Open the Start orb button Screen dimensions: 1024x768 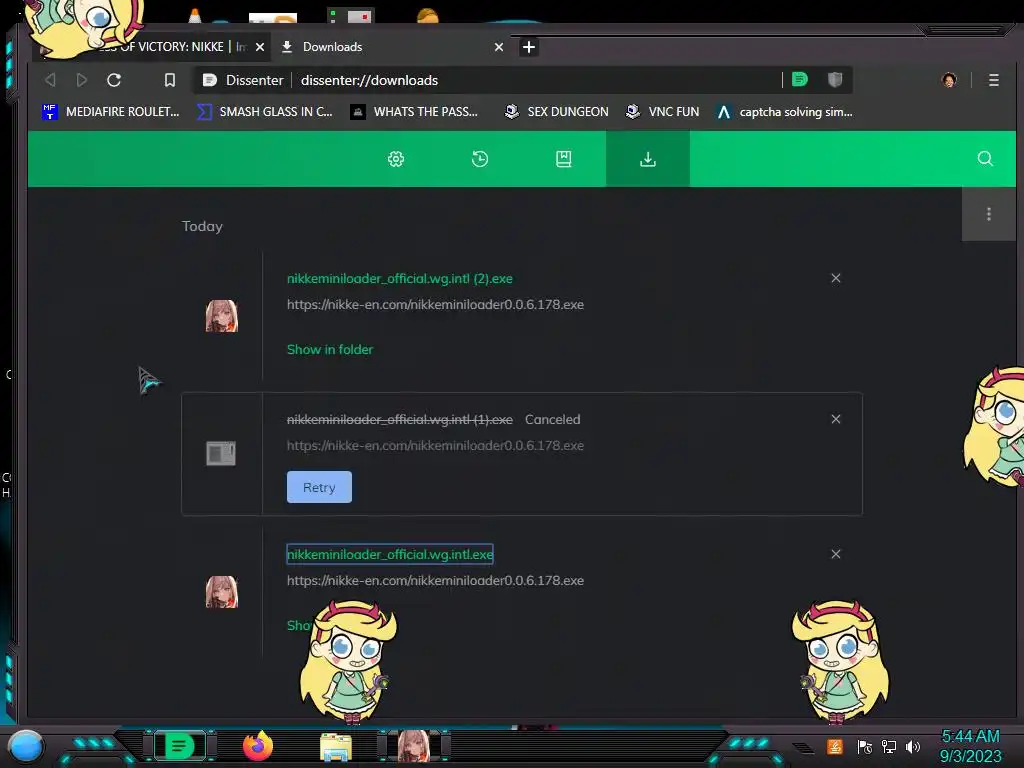pyautogui.click(x=26, y=746)
